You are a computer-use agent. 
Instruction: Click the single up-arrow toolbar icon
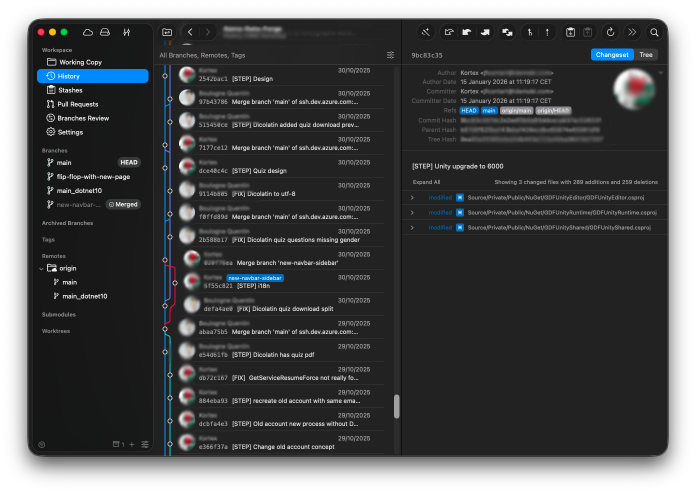(547, 32)
